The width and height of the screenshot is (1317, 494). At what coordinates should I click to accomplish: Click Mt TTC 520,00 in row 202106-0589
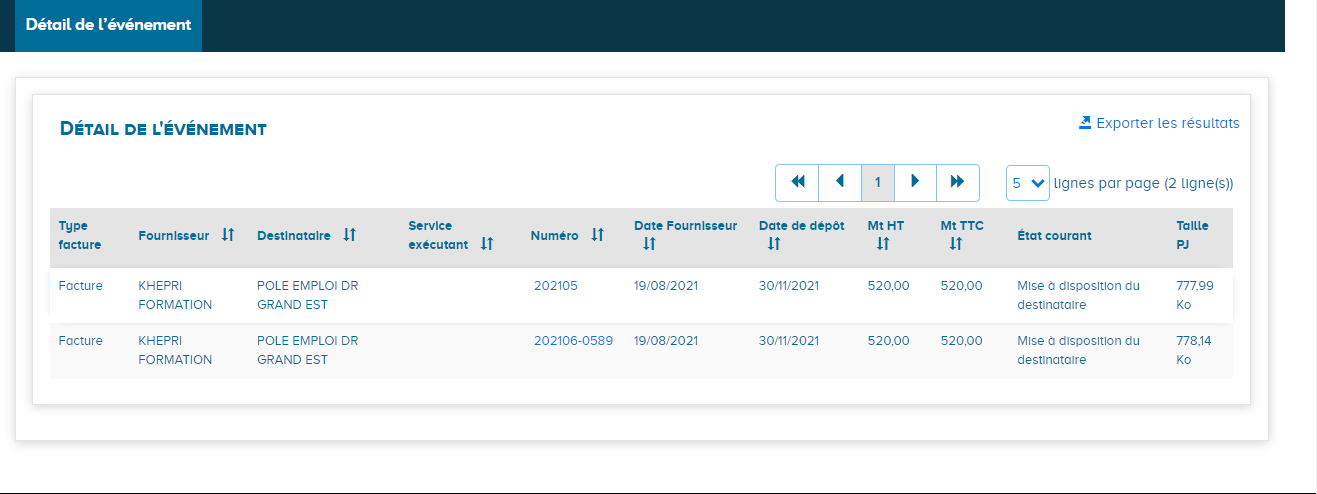point(962,341)
